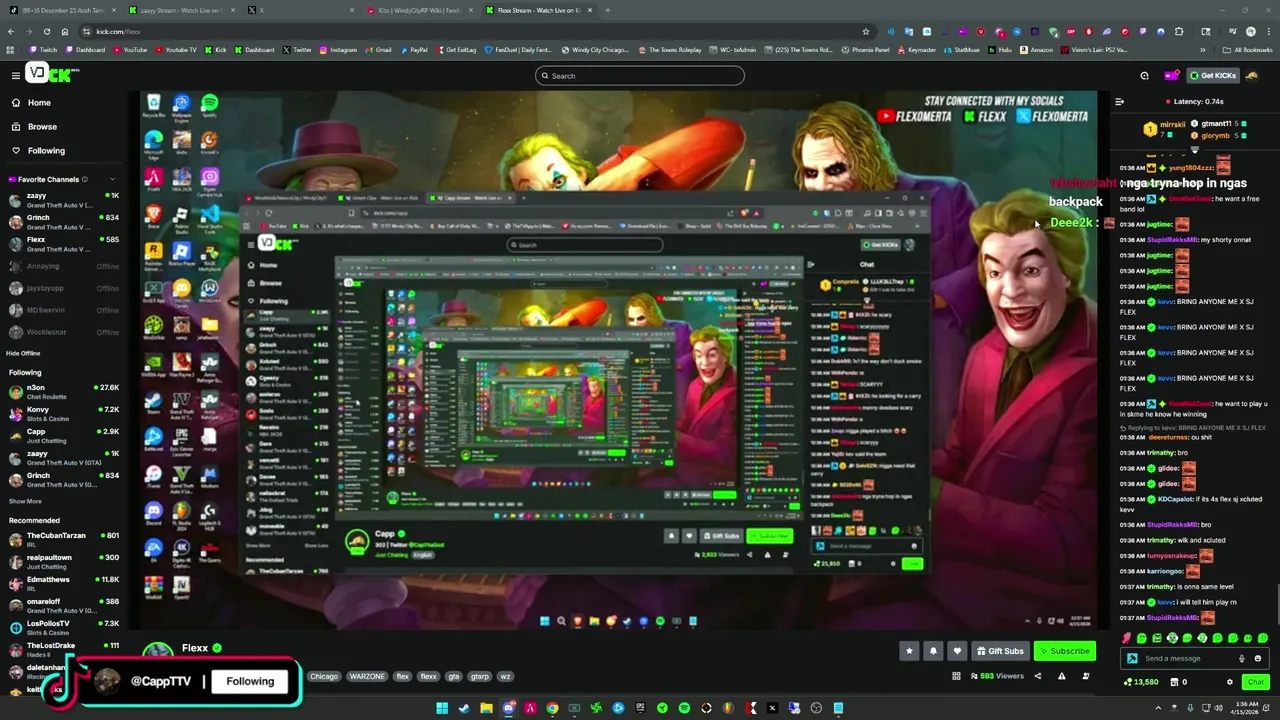Image resolution: width=1280 pixels, height=720 pixels.
Task: Bookmark this page with star icon
Action: (x=865, y=31)
